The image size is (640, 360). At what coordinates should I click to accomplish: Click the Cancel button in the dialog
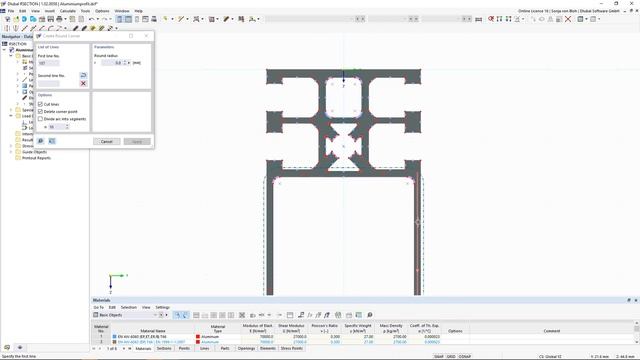tap(107, 142)
